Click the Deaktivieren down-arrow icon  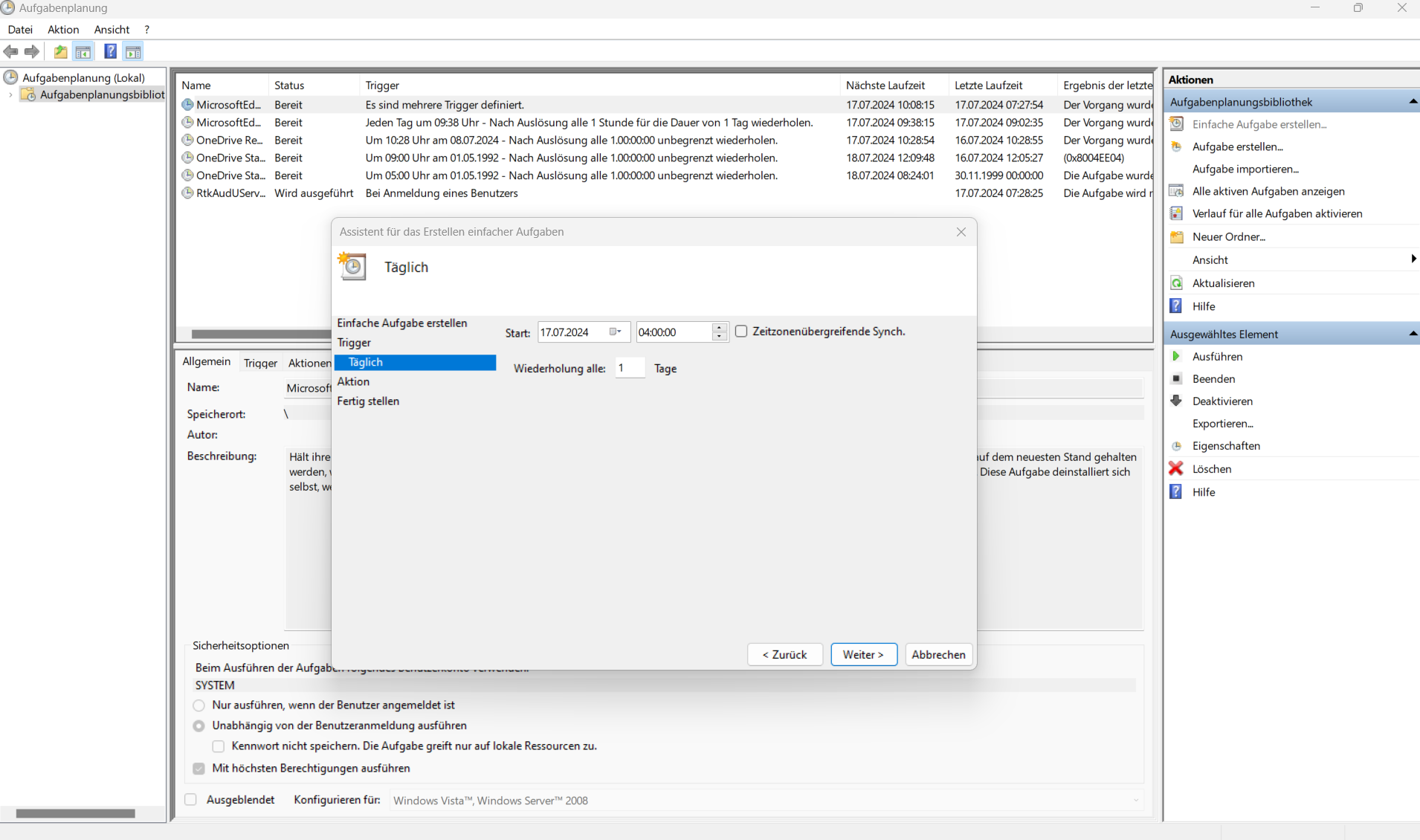pyautogui.click(x=1176, y=401)
